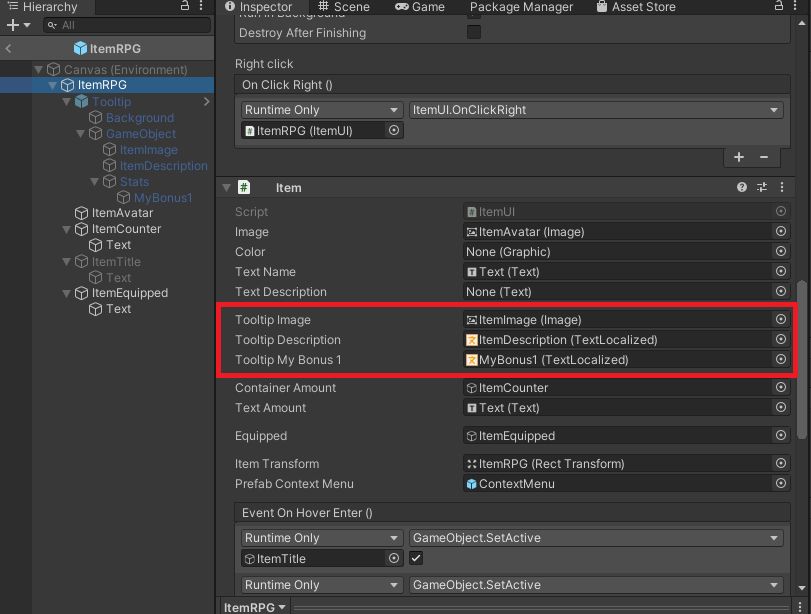811x614 pixels.
Task: Open Item component help reference
Action: click(742, 187)
